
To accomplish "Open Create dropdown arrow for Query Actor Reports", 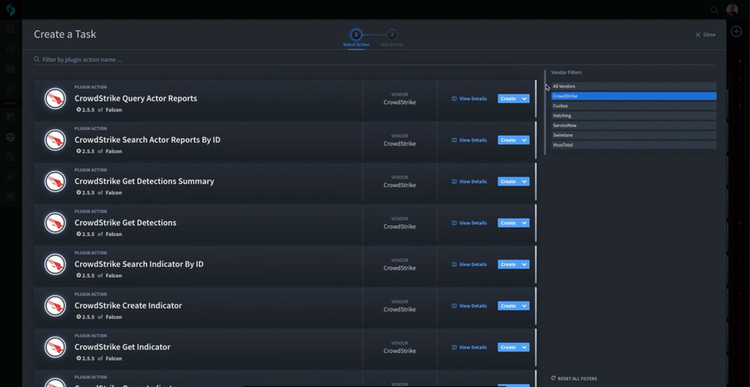I will click(x=524, y=99).
